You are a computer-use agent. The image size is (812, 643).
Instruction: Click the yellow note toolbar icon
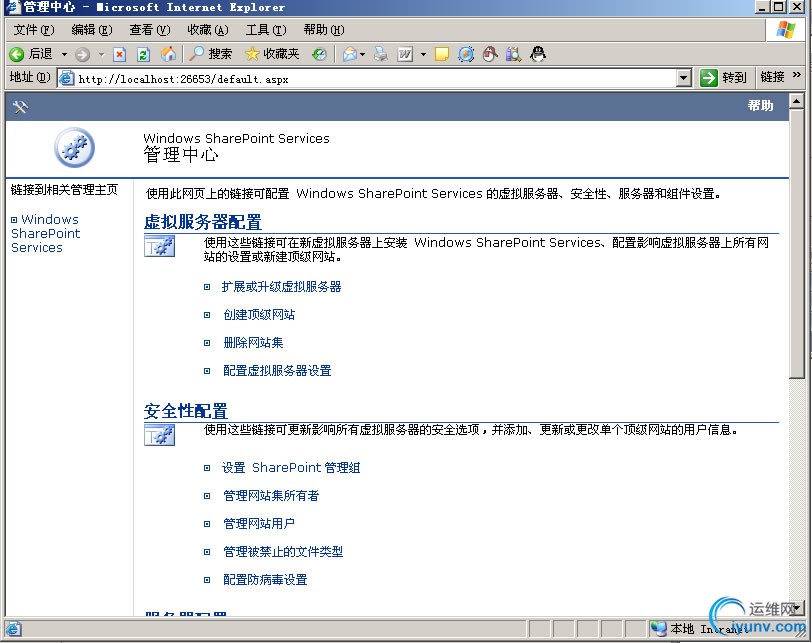[x=441, y=54]
